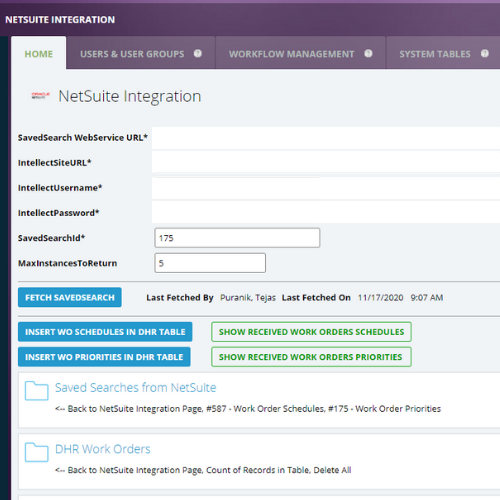This screenshot has height=500, width=500.
Task: Click the Delete All link
Action: tap(332, 470)
